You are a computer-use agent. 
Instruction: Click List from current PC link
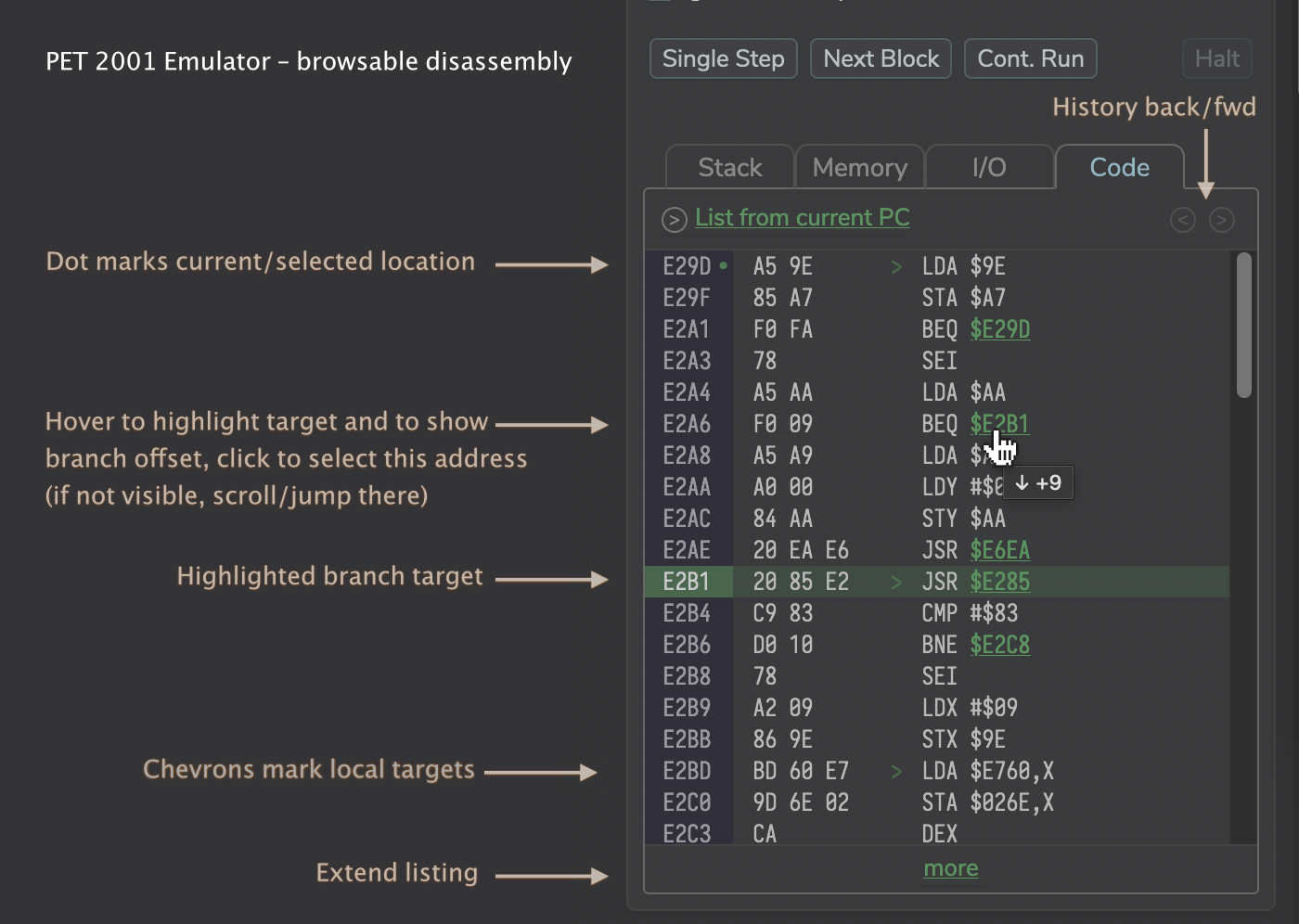click(x=803, y=218)
